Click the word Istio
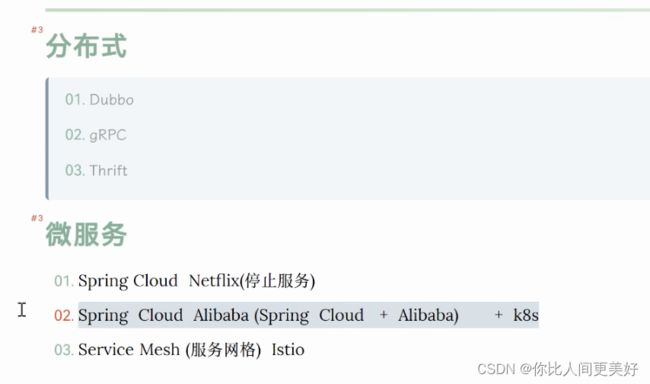 (x=288, y=350)
